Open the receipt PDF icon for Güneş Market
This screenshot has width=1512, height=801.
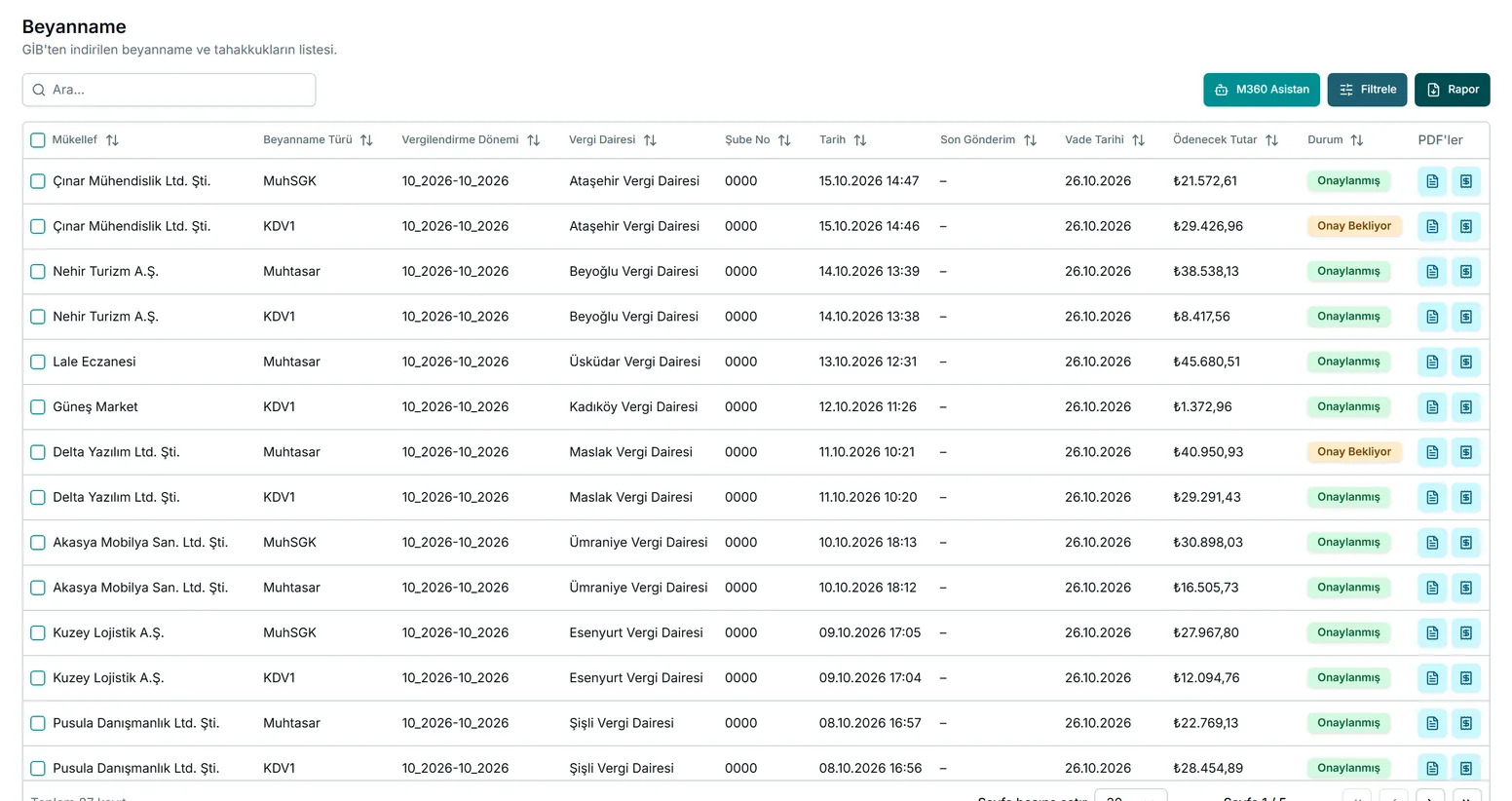click(x=1466, y=407)
